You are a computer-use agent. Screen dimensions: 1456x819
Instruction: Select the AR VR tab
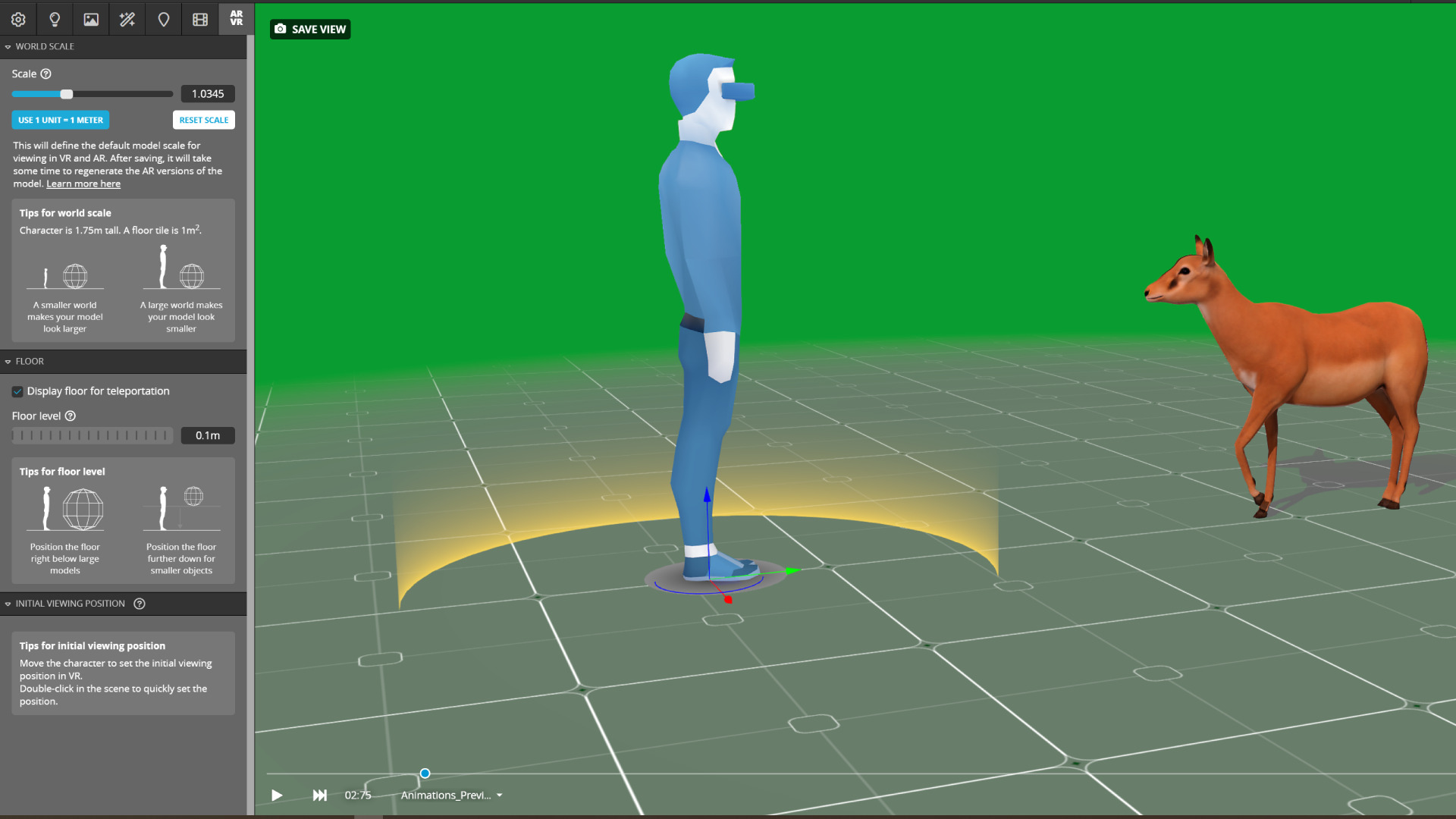(237, 18)
